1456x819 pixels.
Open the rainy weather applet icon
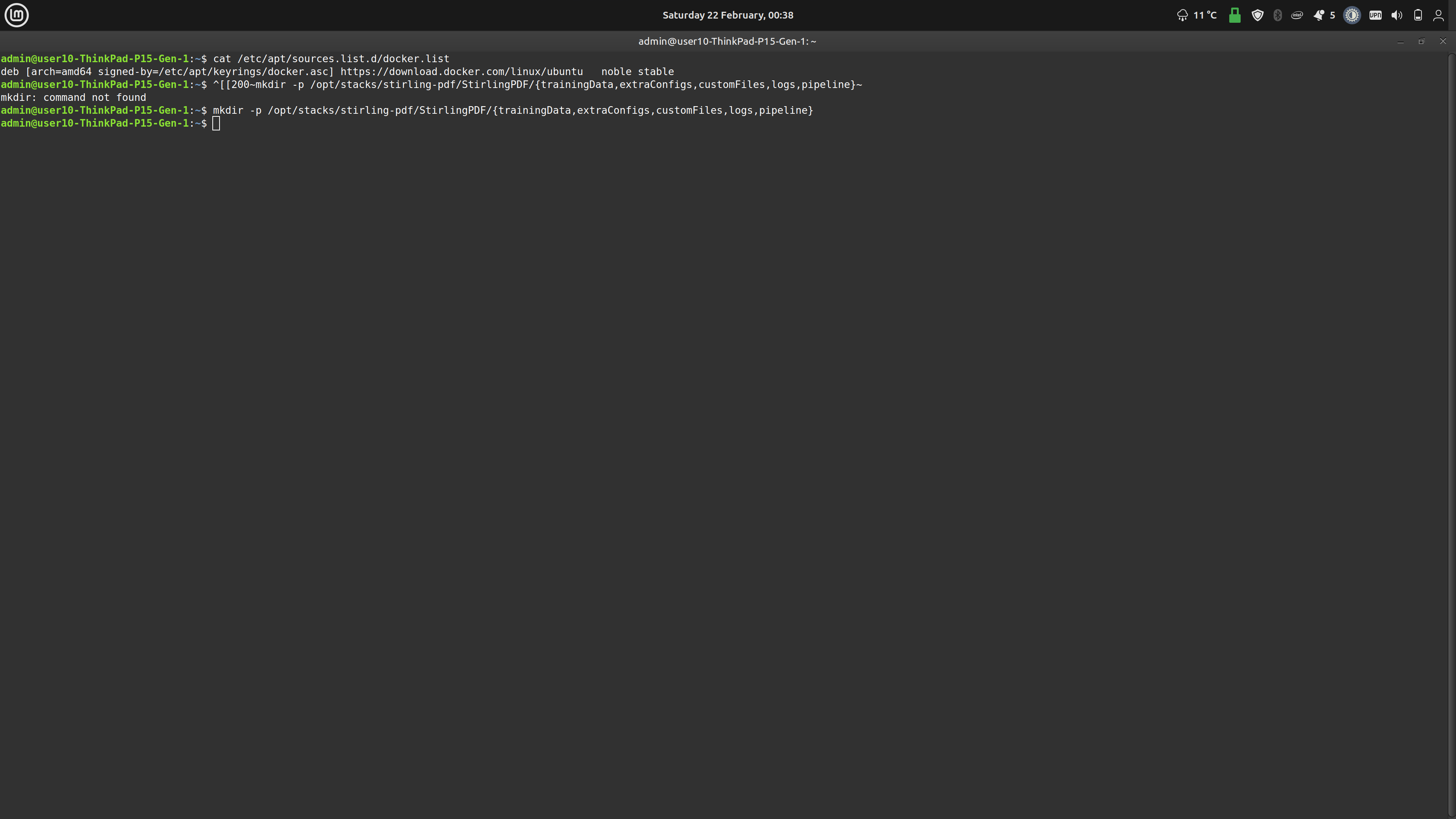tap(1182, 15)
